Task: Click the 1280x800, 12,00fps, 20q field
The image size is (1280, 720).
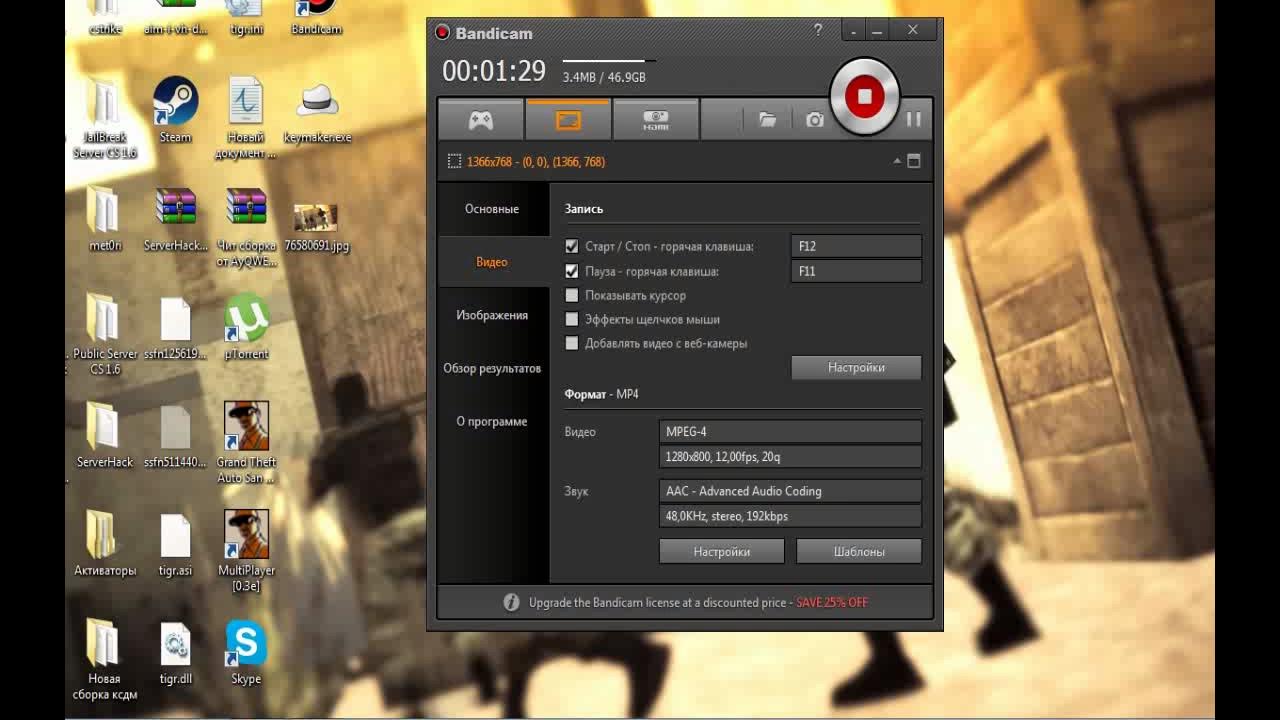Action: [x=790, y=457]
